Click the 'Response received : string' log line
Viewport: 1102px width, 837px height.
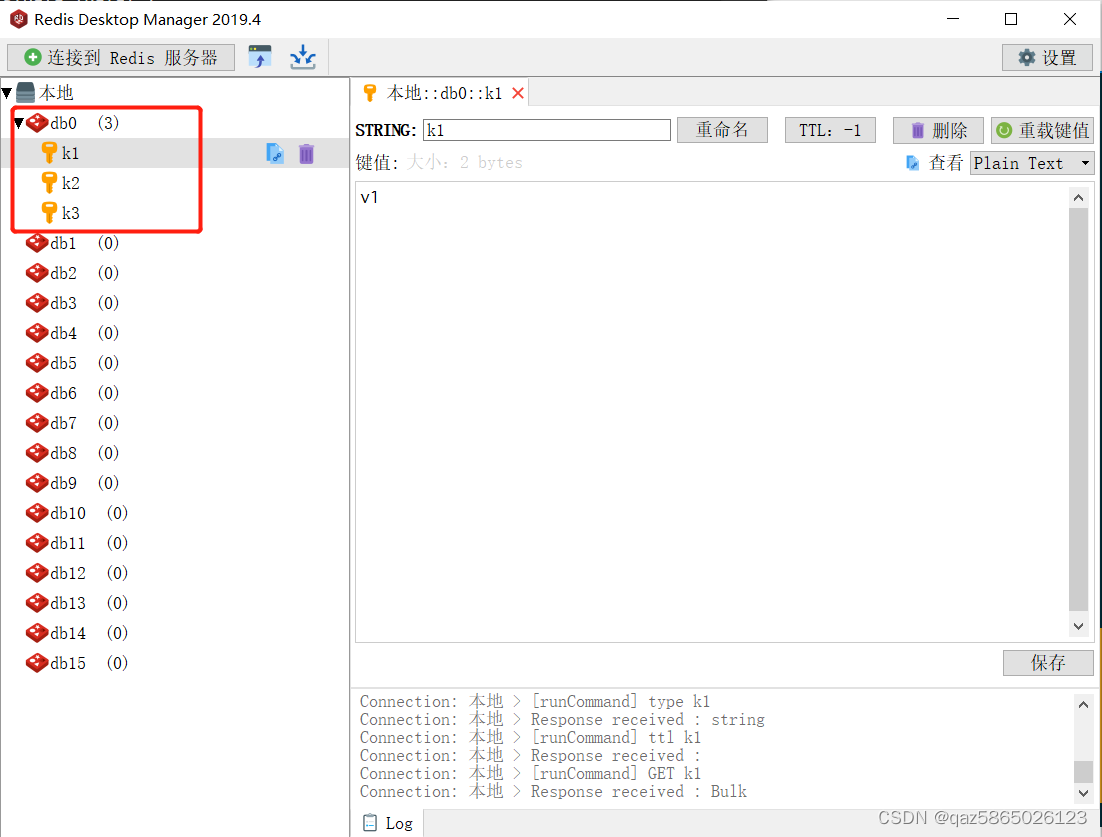tap(562, 720)
